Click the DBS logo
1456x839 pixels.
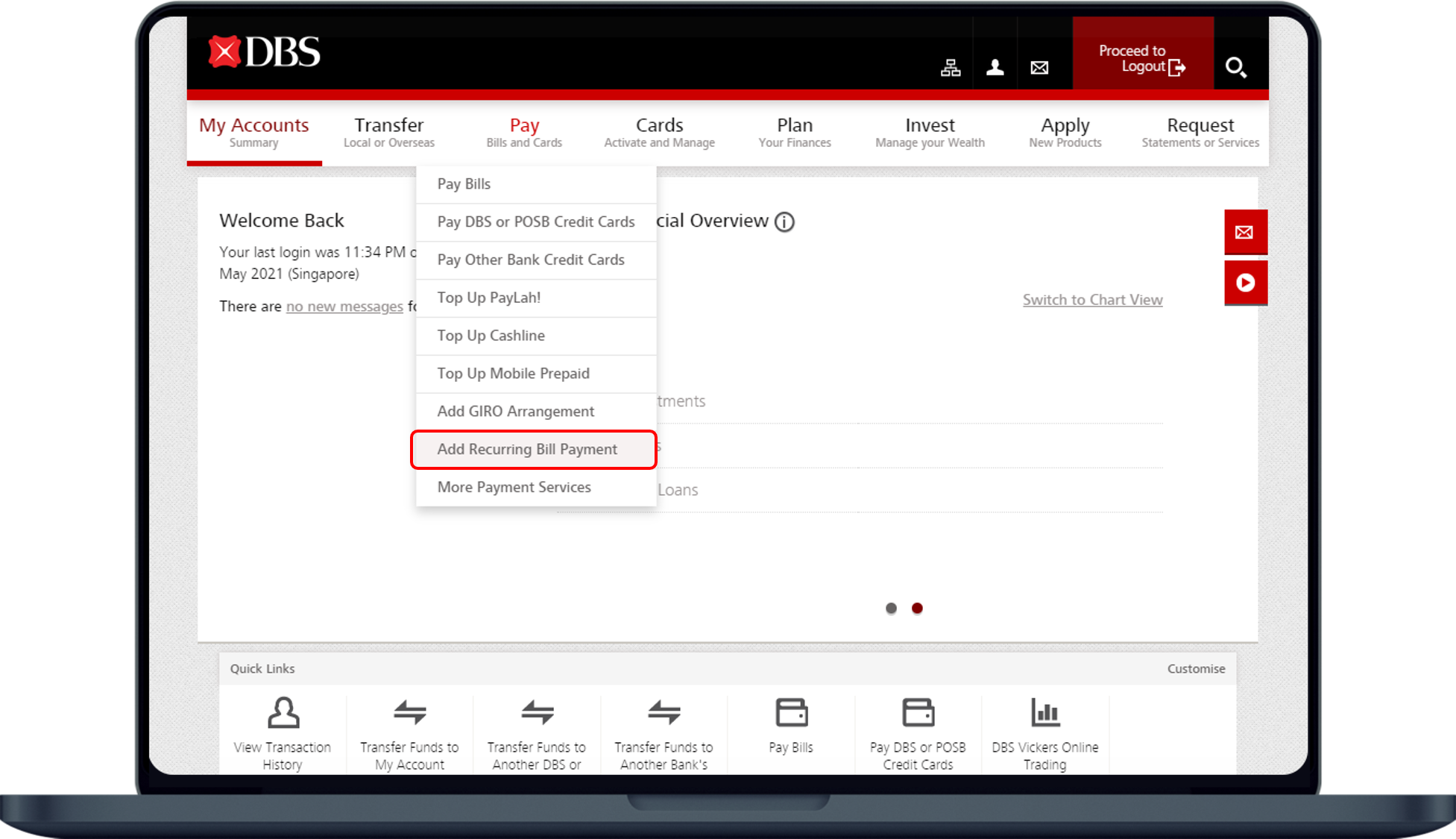coord(262,52)
